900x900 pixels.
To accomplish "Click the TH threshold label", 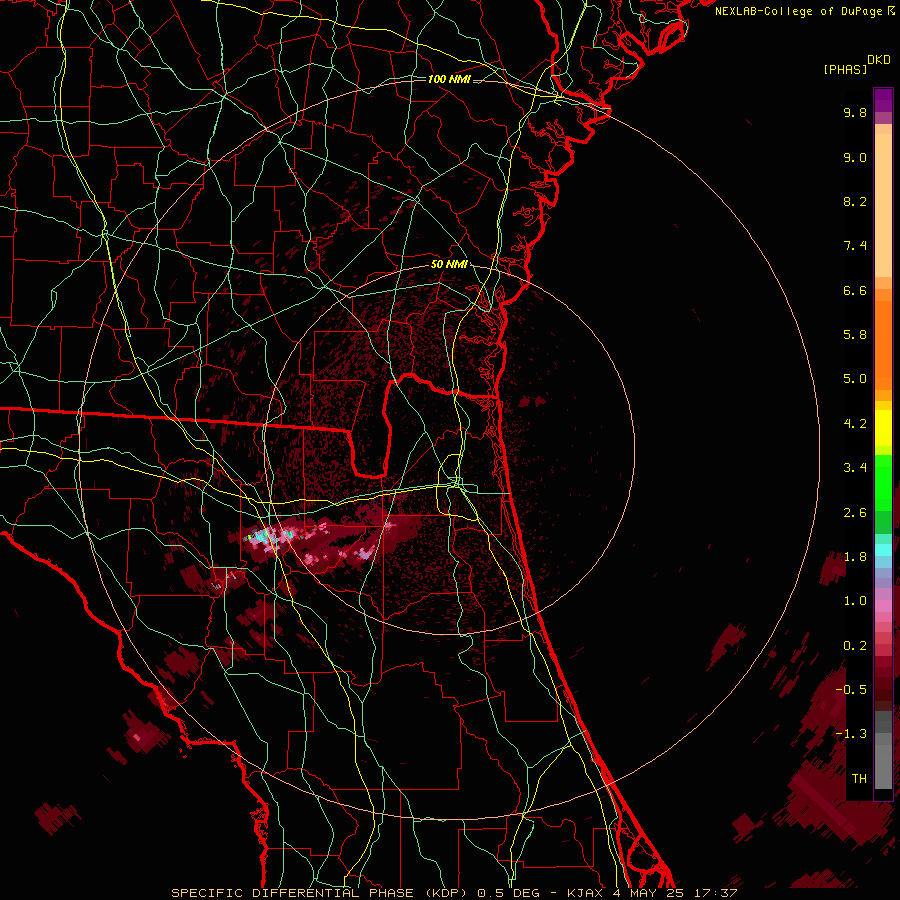I will point(859,779).
